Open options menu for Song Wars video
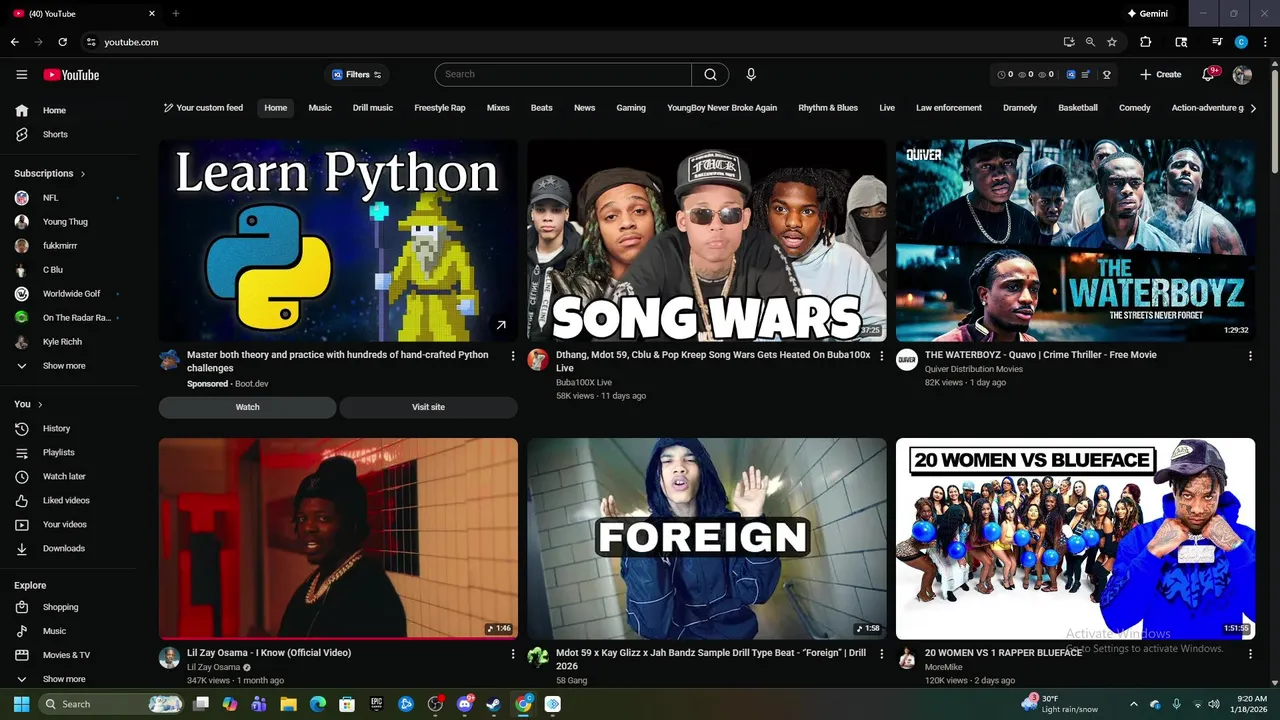The width and height of the screenshot is (1280, 720). tap(881, 356)
